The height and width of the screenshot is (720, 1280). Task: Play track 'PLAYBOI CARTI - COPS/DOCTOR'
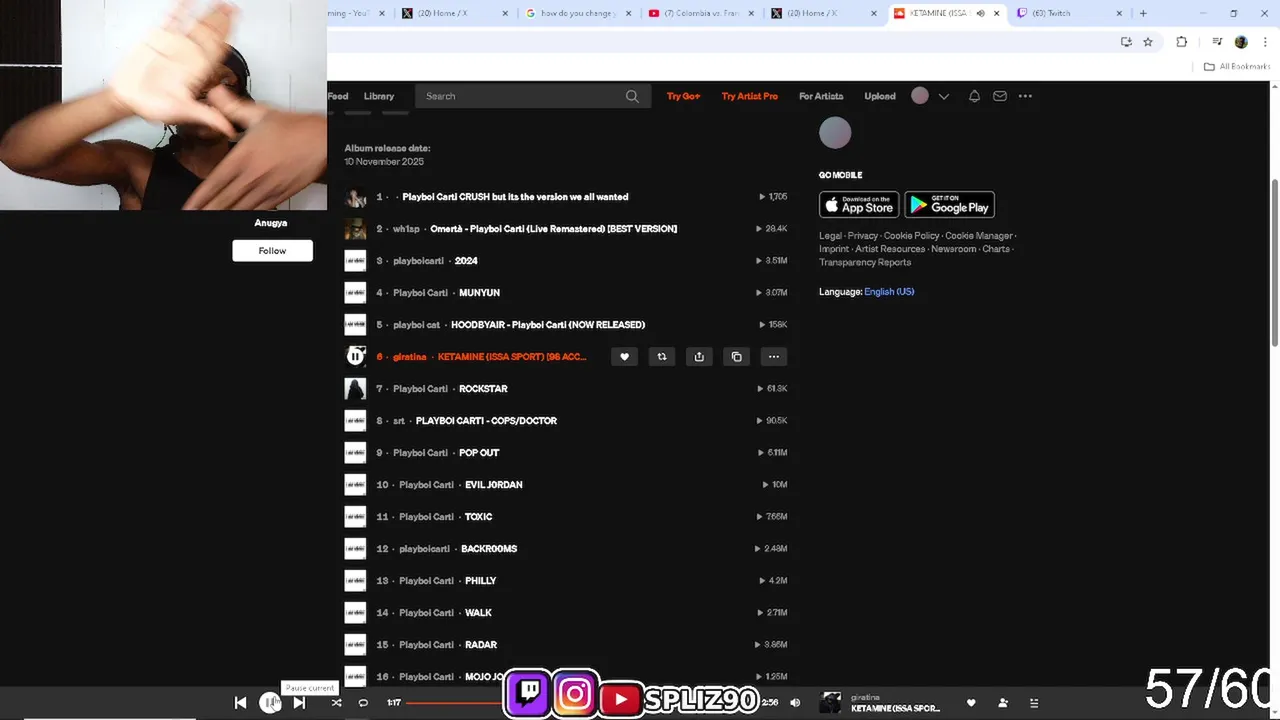(x=486, y=421)
